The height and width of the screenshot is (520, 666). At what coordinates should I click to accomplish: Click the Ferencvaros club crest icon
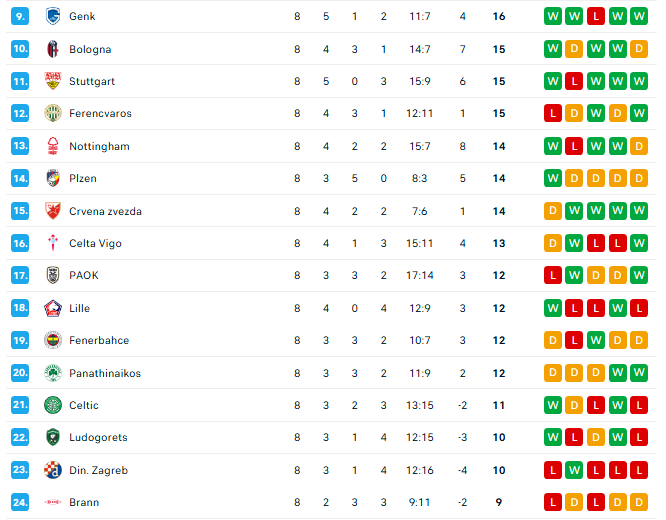(x=53, y=114)
